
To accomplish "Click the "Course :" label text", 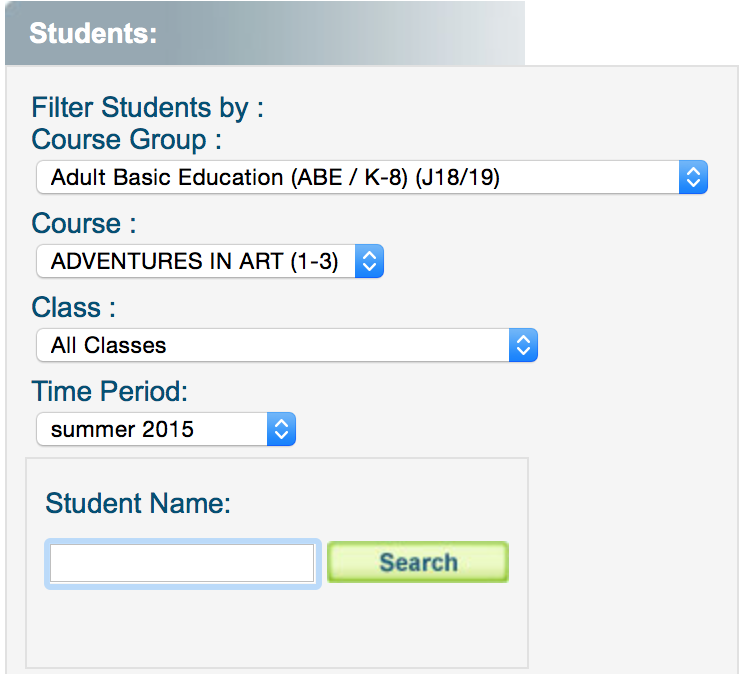I will coord(84,223).
